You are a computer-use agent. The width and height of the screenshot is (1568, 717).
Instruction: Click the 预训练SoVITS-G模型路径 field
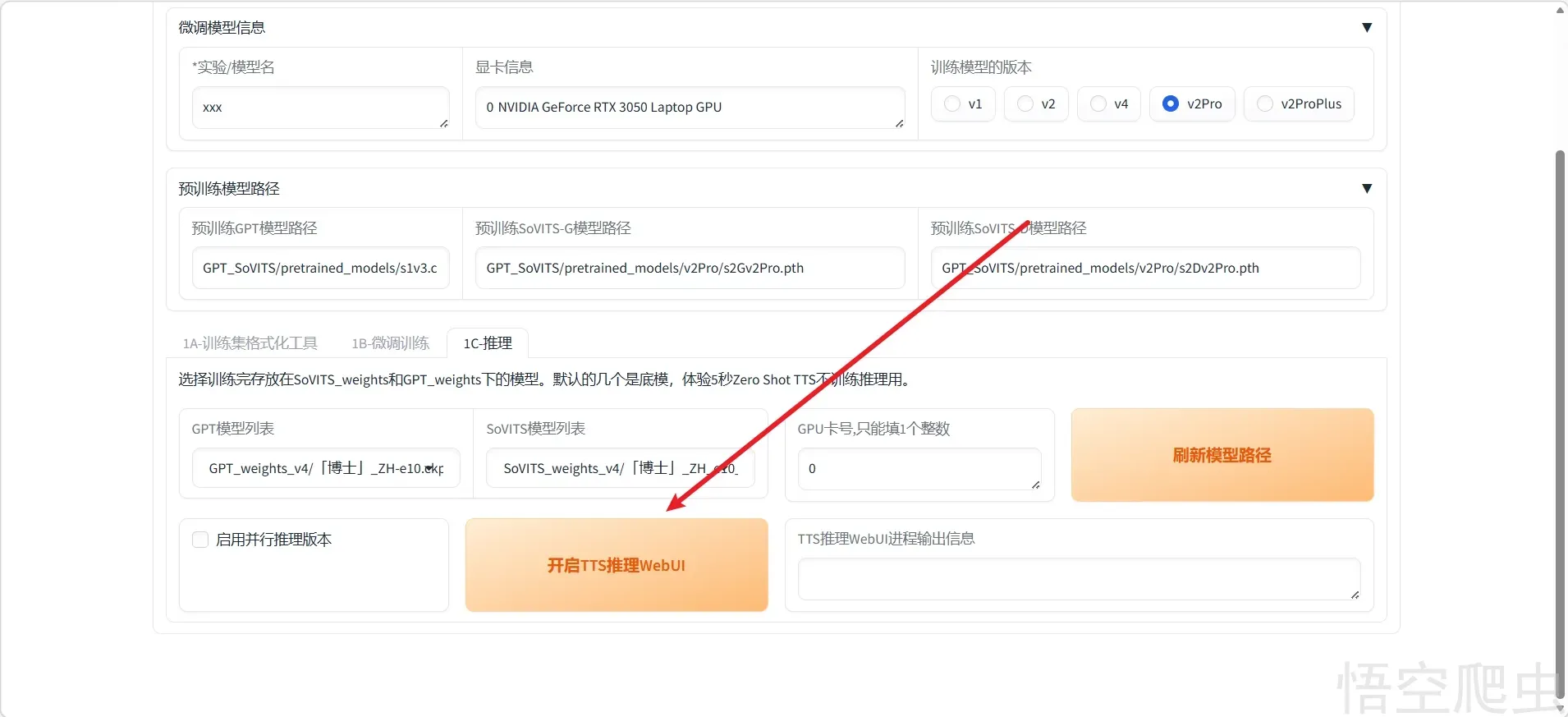(690, 269)
